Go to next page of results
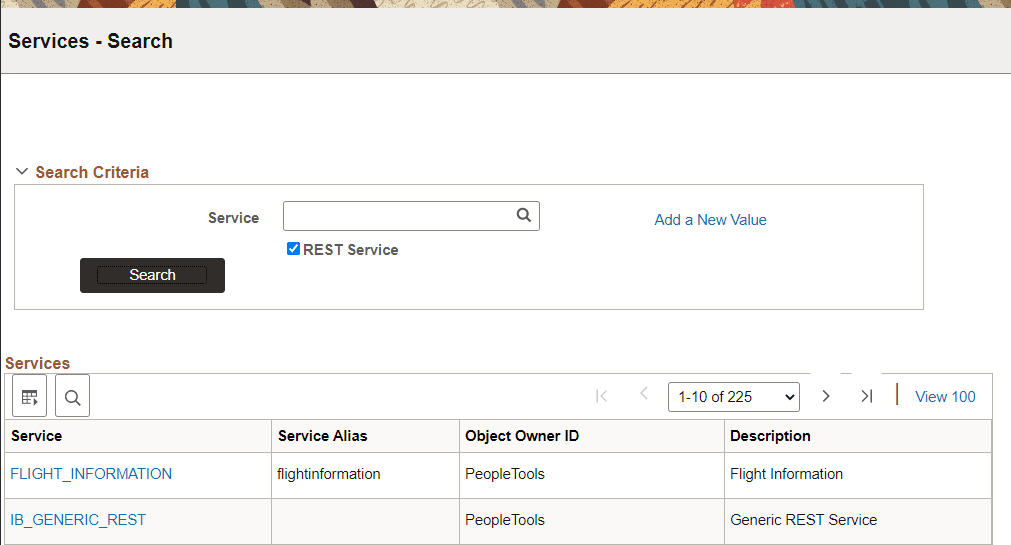The width and height of the screenshot is (1011, 545). [826, 396]
